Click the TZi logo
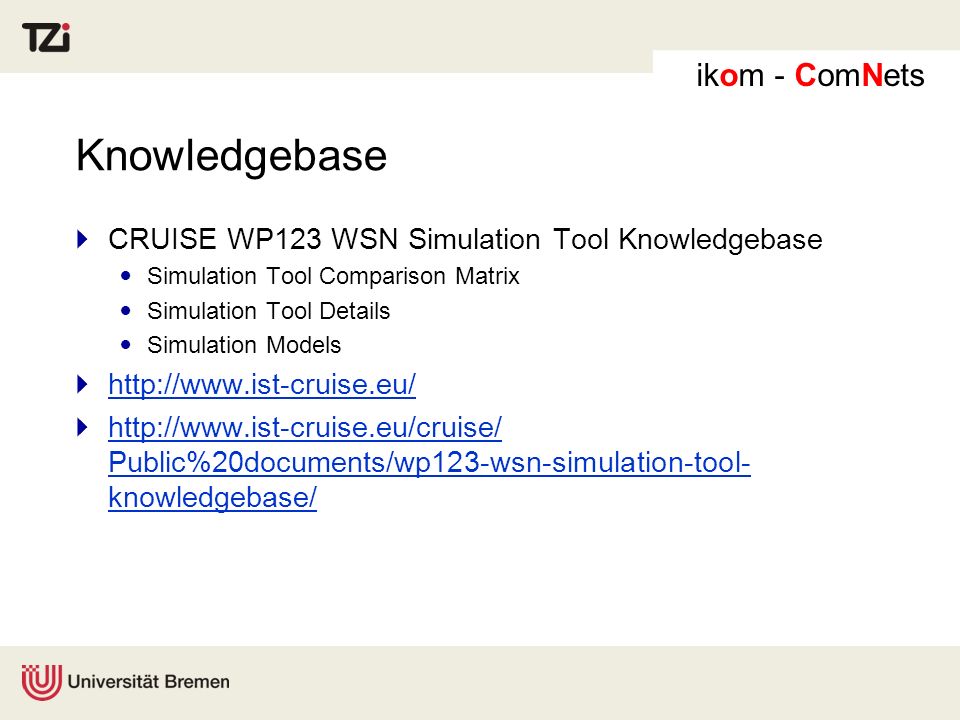Image resolution: width=960 pixels, height=720 pixels. 46,37
